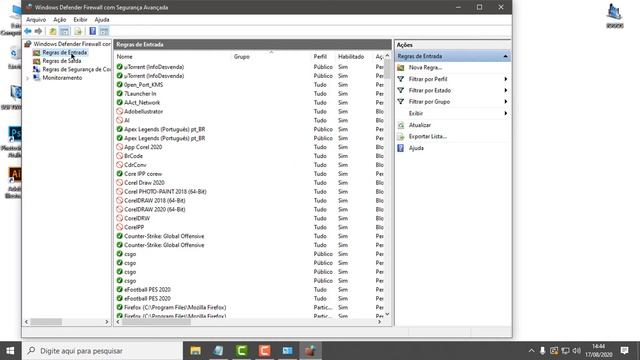The image size is (640, 360).
Task: Click the Ajuda icon in Ações pane
Action: 401,148
